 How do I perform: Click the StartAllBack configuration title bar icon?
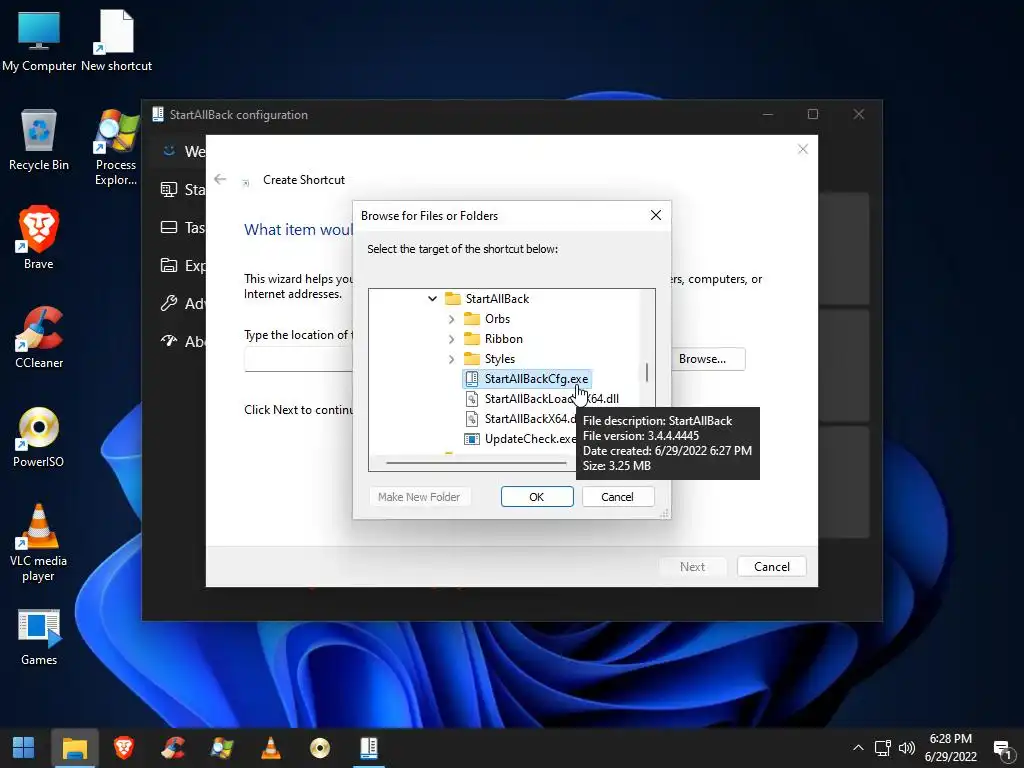click(x=157, y=114)
